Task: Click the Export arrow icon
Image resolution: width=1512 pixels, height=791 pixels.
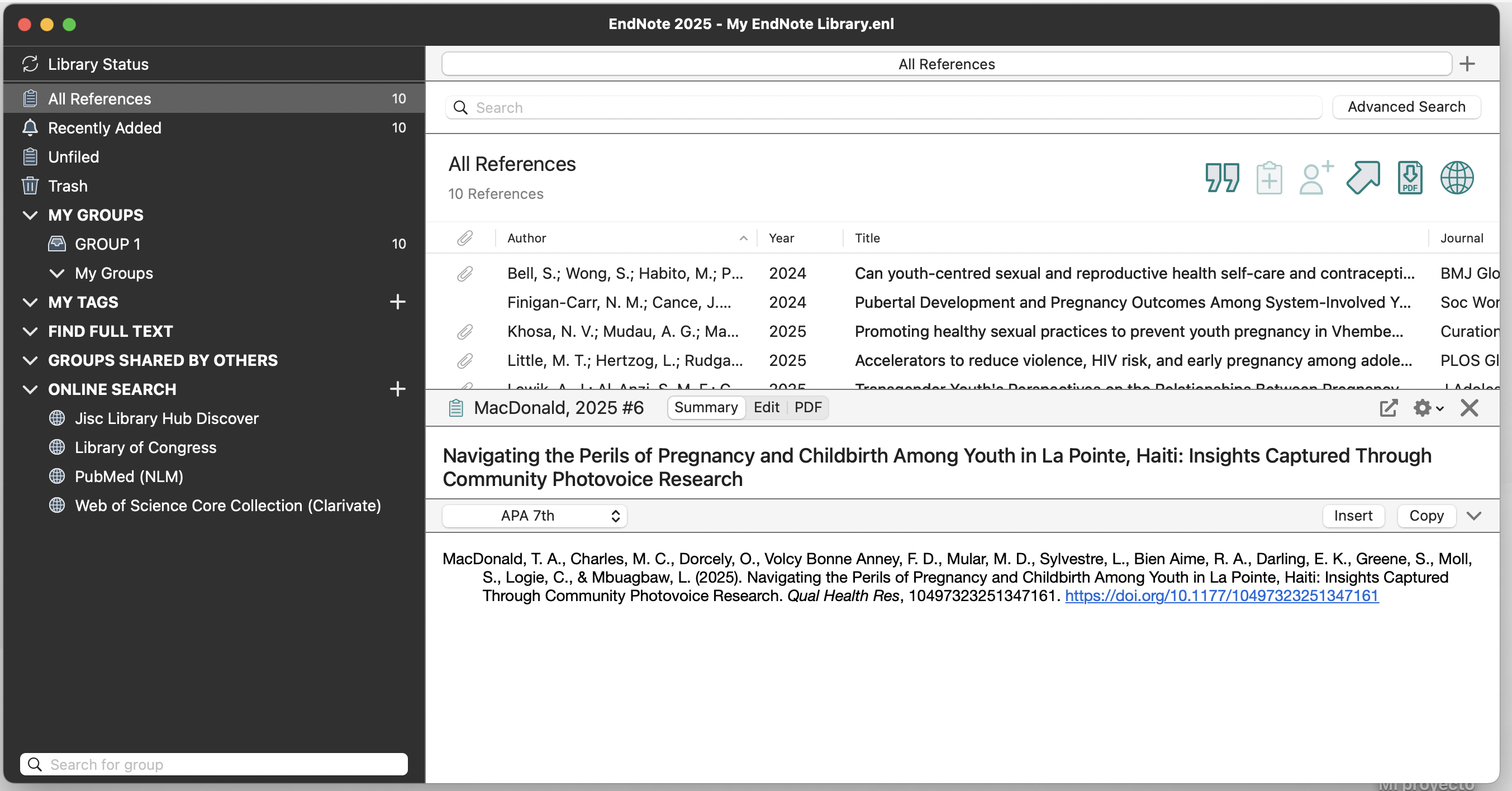Action: [1363, 177]
